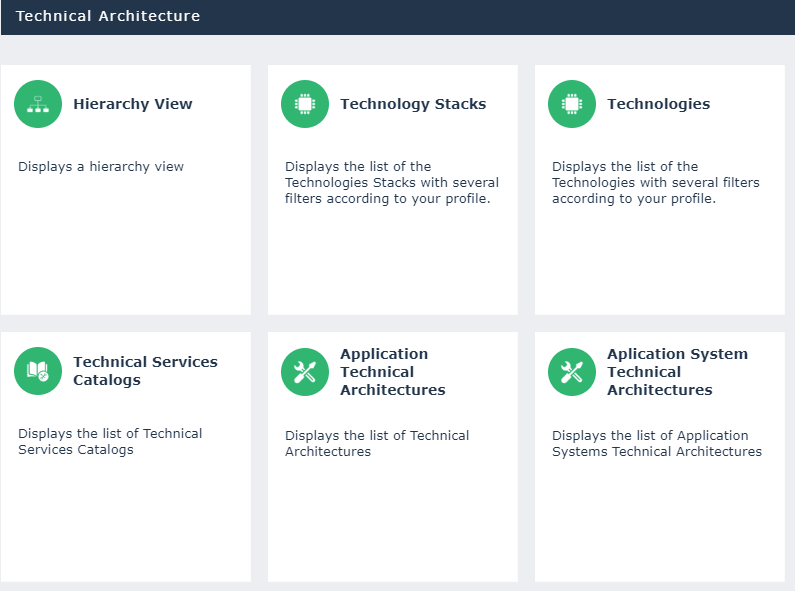Click the 'Displays a hierarchy view' description
The width and height of the screenshot is (795, 591).
click(x=101, y=167)
